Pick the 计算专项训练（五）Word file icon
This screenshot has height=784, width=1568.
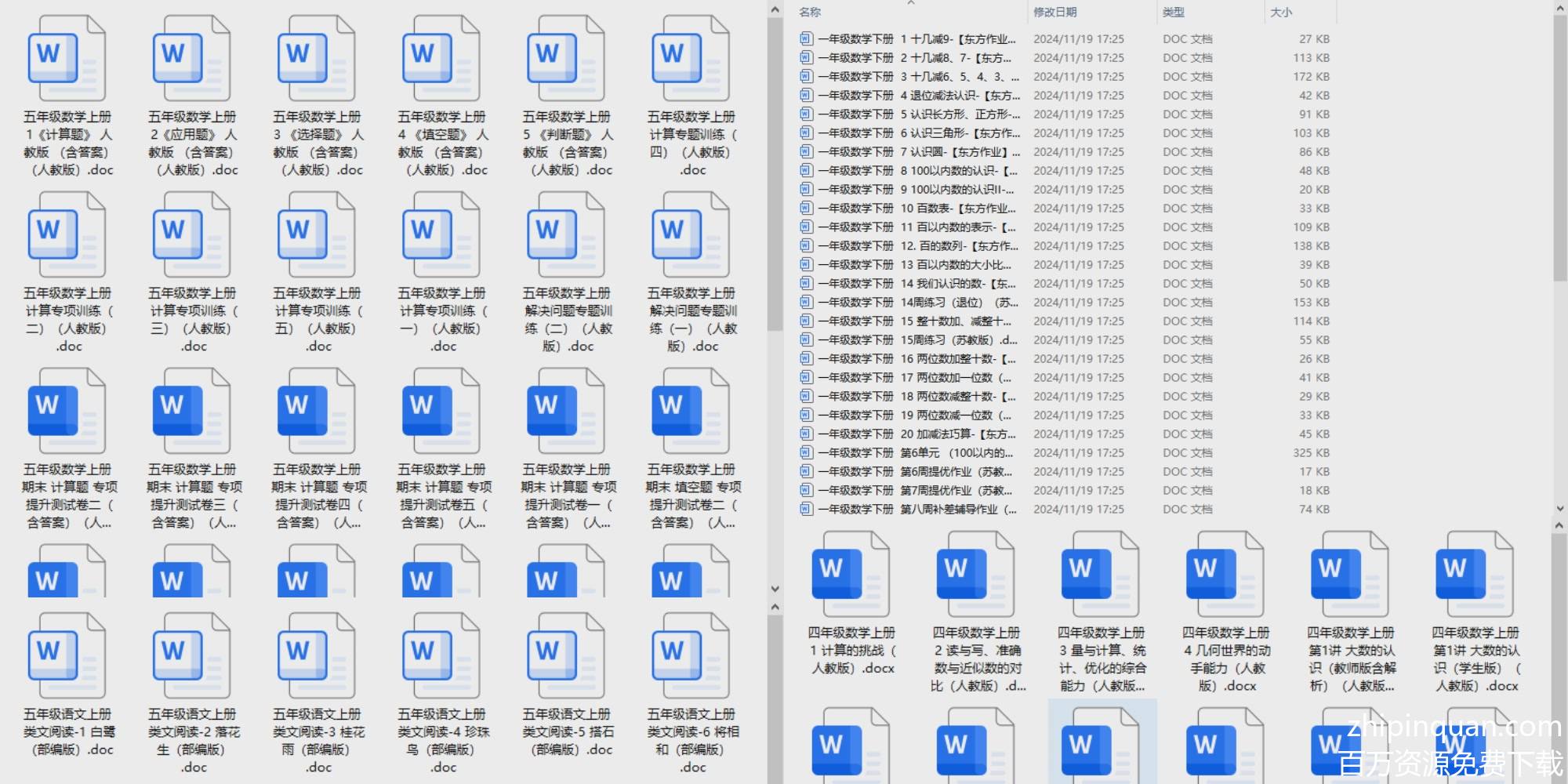(x=316, y=235)
